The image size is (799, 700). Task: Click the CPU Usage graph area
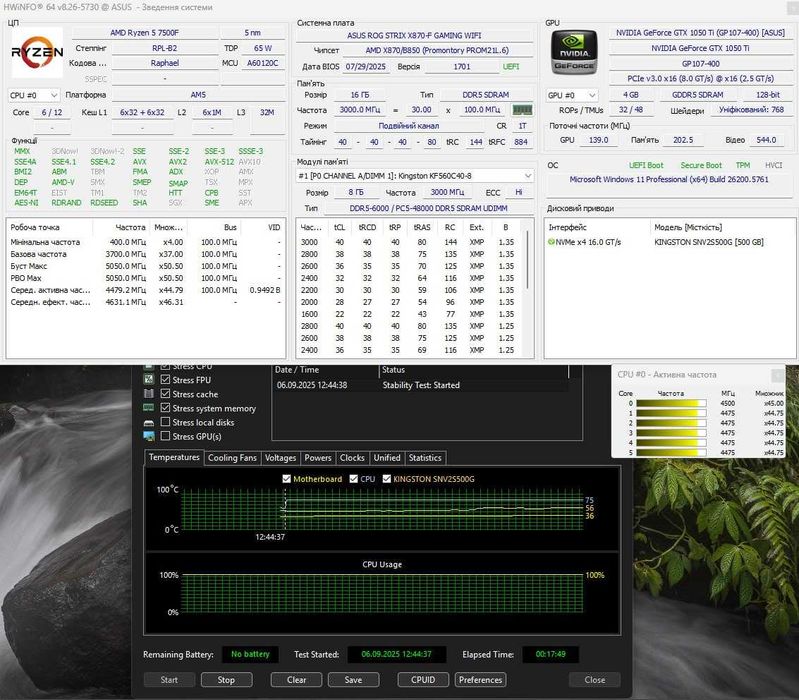383,594
